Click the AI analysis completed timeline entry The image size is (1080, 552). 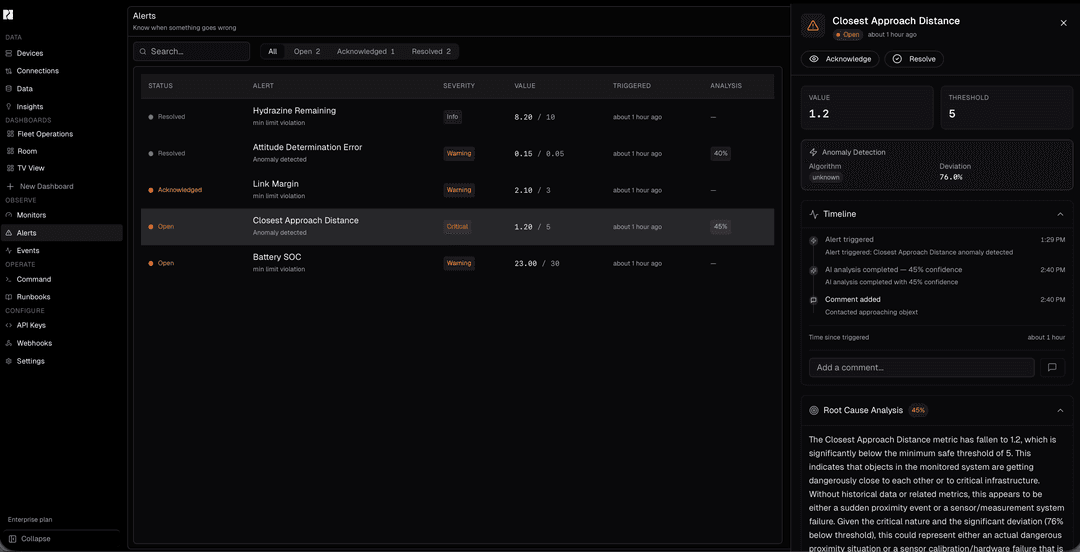click(938, 276)
